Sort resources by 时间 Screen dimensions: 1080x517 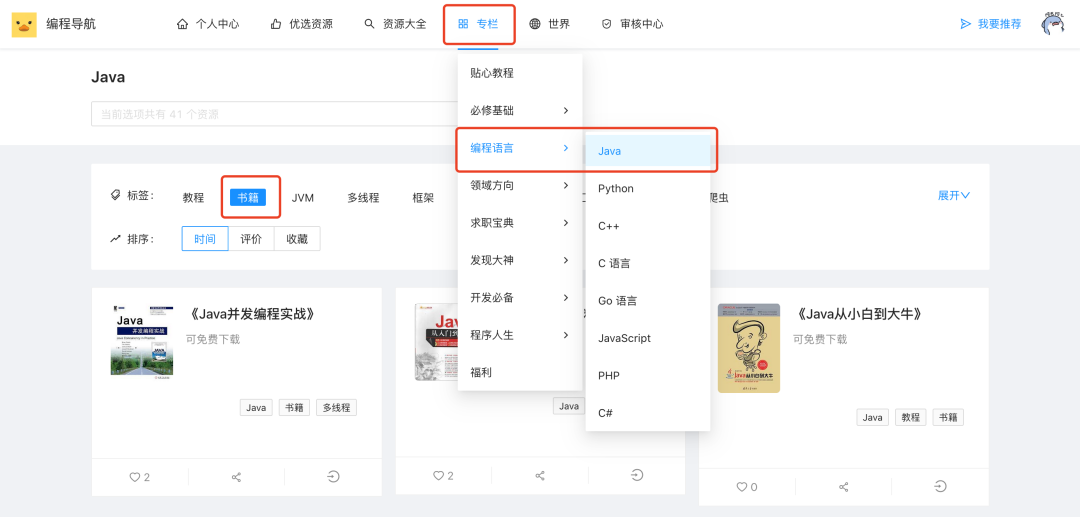205,239
